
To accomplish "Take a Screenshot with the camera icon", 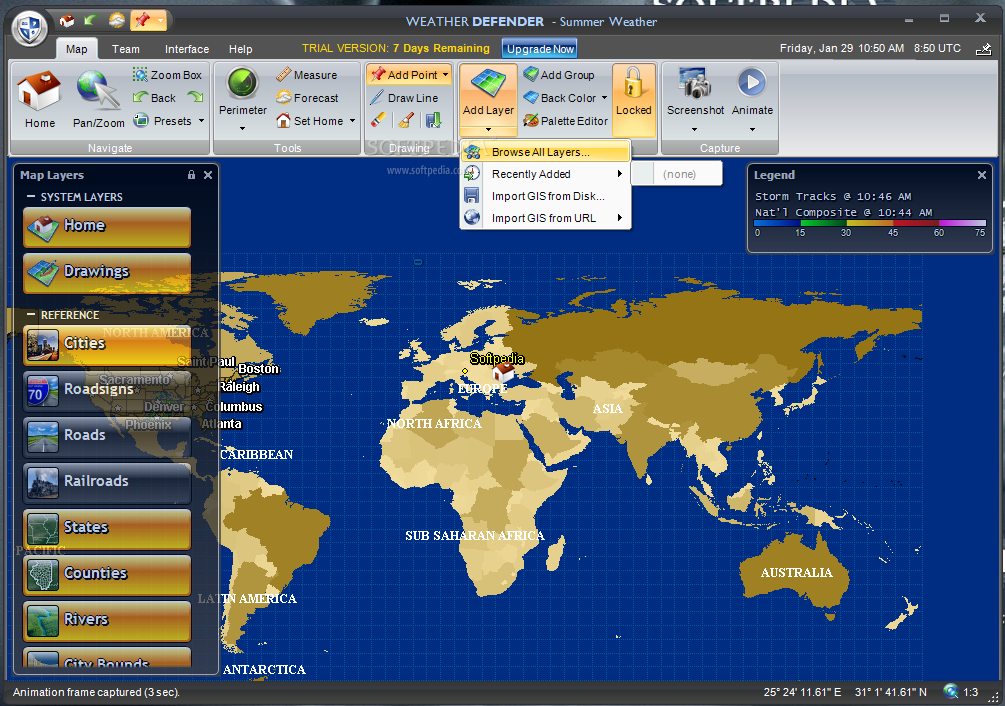I will 695,83.
